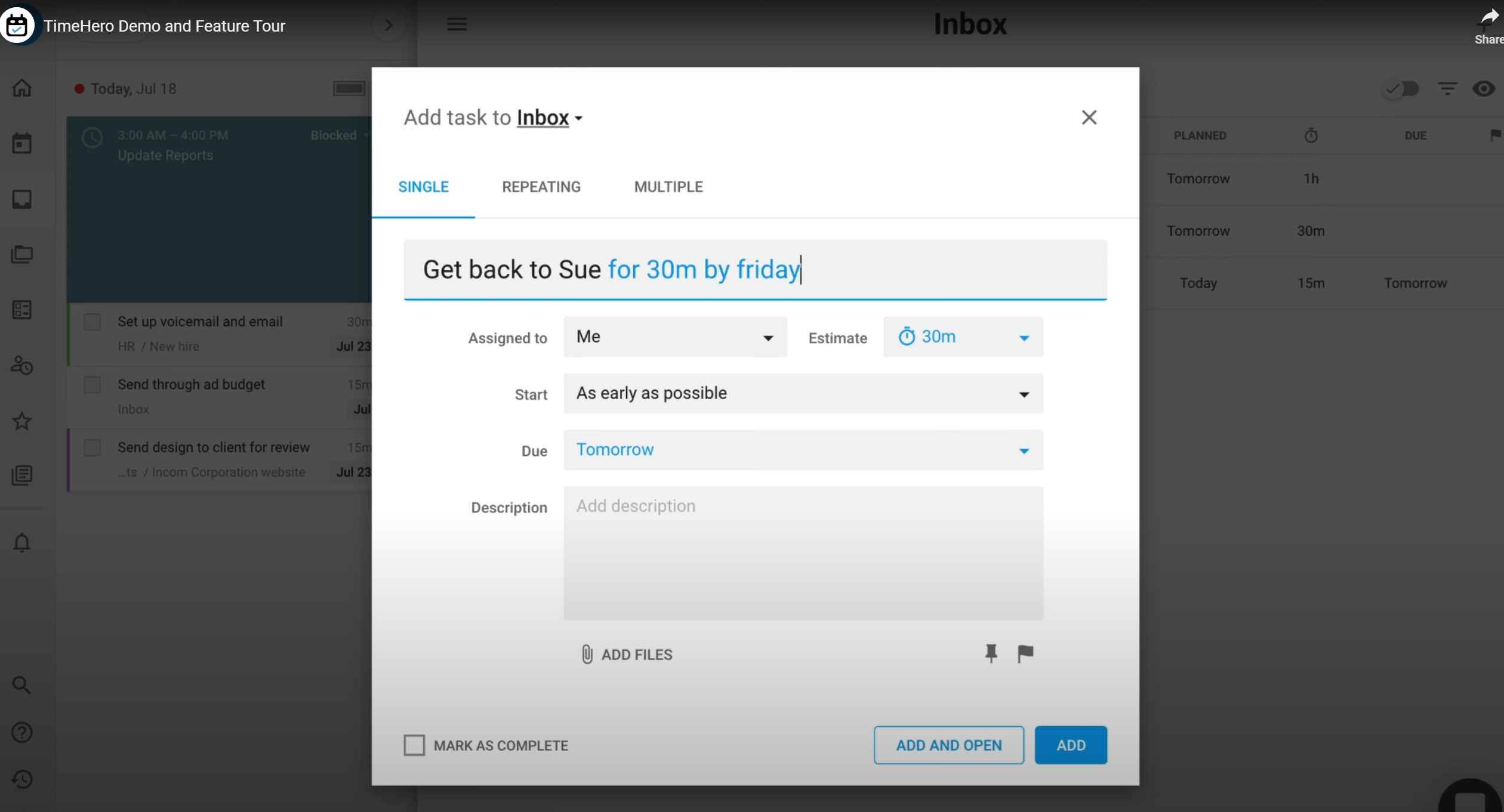Open the home icon in sidebar
This screenshot has height=812, width=1504.
click(x=22, y=88)
